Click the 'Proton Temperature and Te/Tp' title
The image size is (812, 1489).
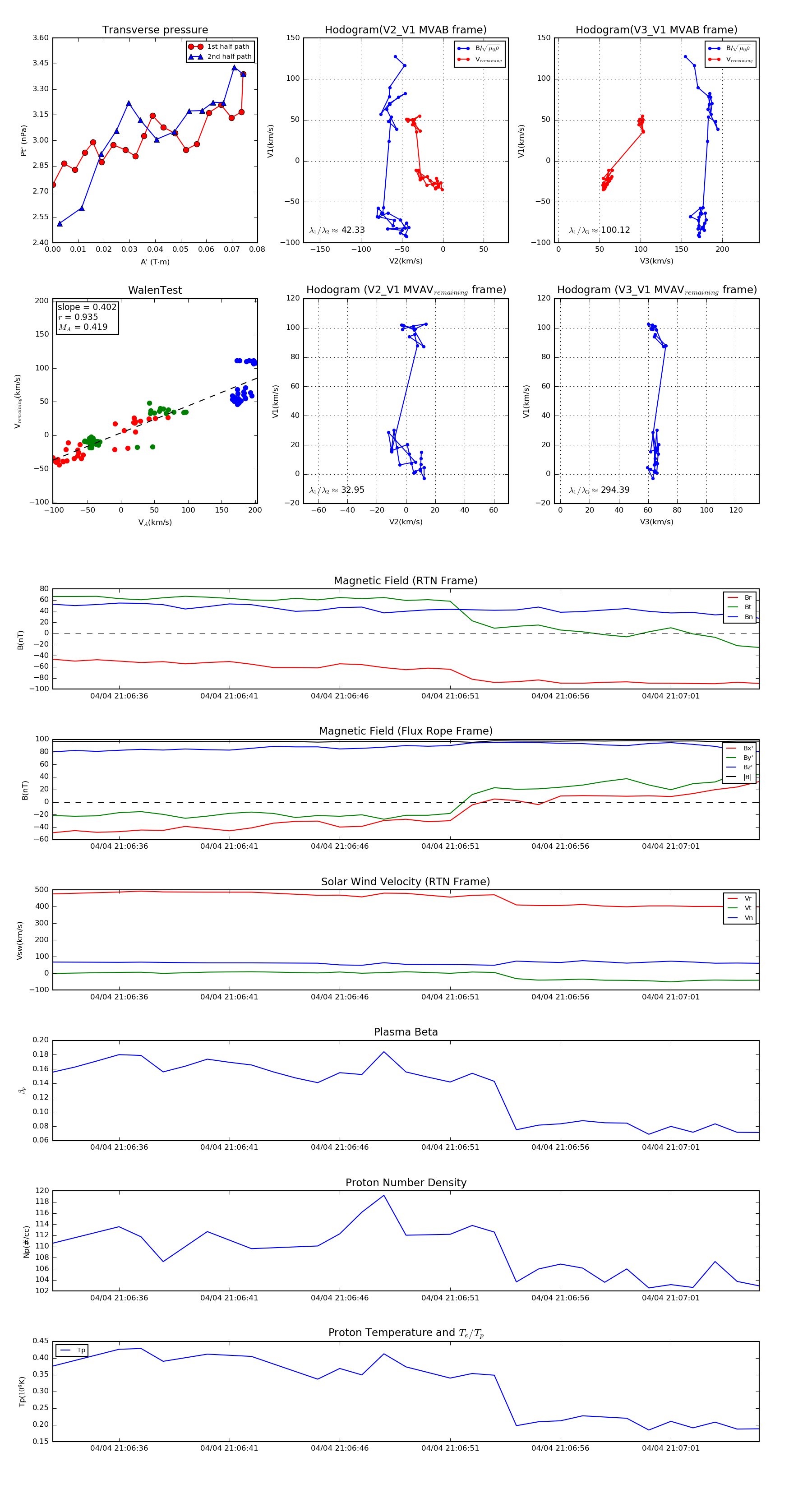click(406, 1333)
